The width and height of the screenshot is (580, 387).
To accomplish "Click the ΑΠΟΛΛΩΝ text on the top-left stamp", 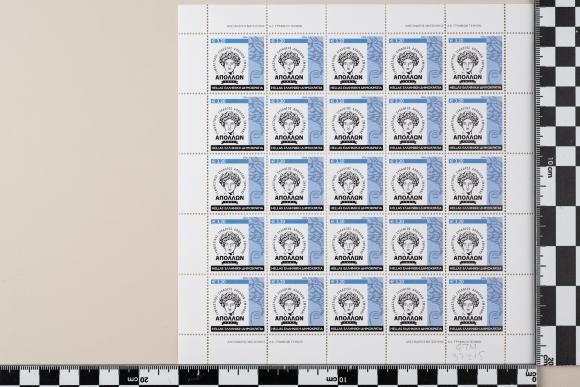I will click(x=230, y=77).
